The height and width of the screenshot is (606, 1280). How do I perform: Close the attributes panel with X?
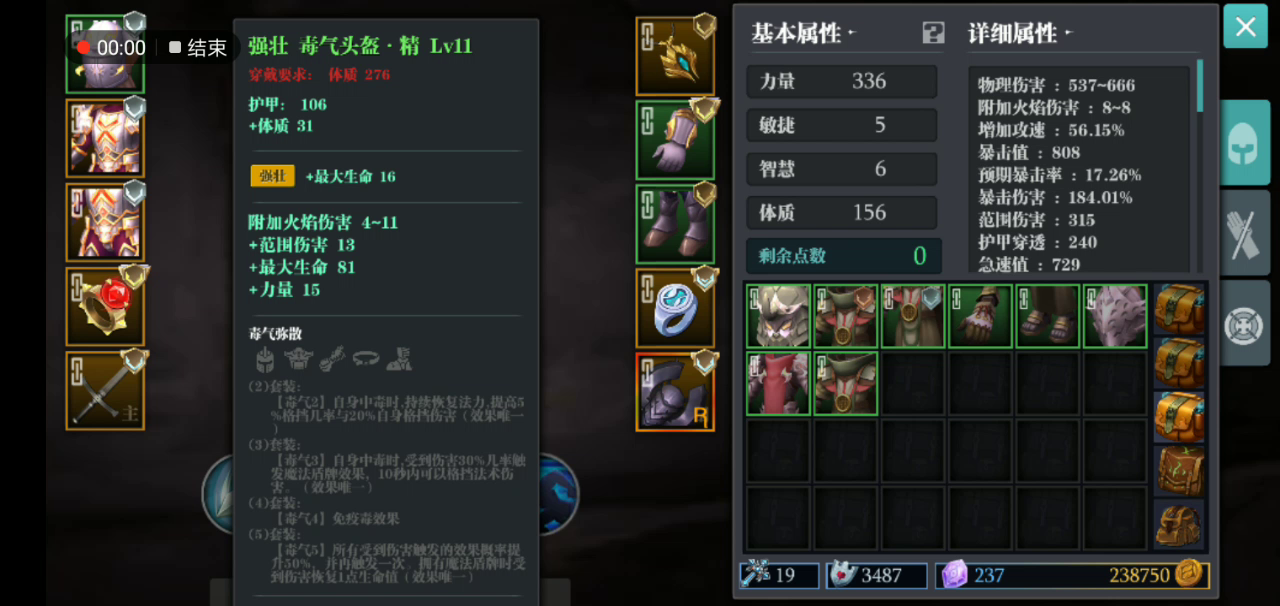1245,27
